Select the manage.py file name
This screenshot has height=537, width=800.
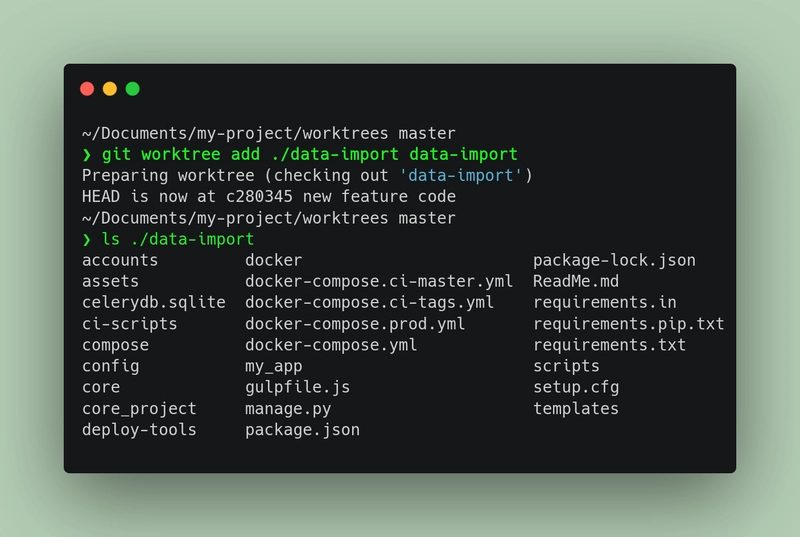288,409
